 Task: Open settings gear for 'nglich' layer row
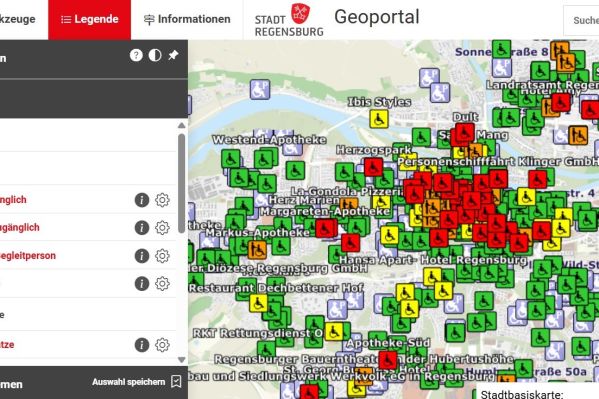coord(162,200)
